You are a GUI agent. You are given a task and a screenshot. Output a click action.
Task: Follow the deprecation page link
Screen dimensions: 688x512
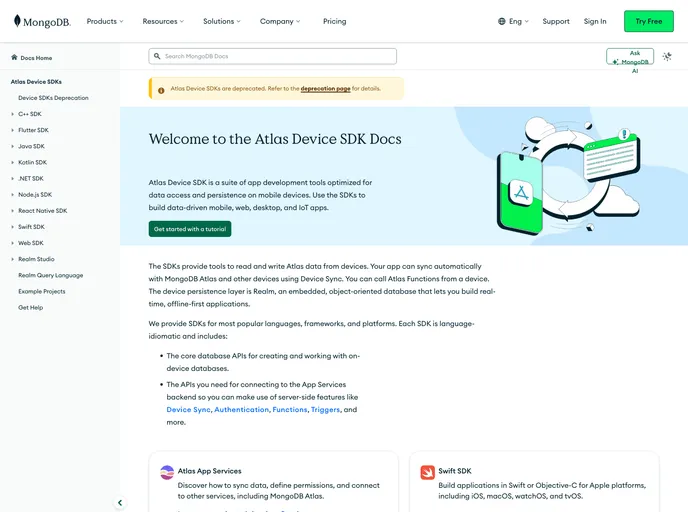325,89
